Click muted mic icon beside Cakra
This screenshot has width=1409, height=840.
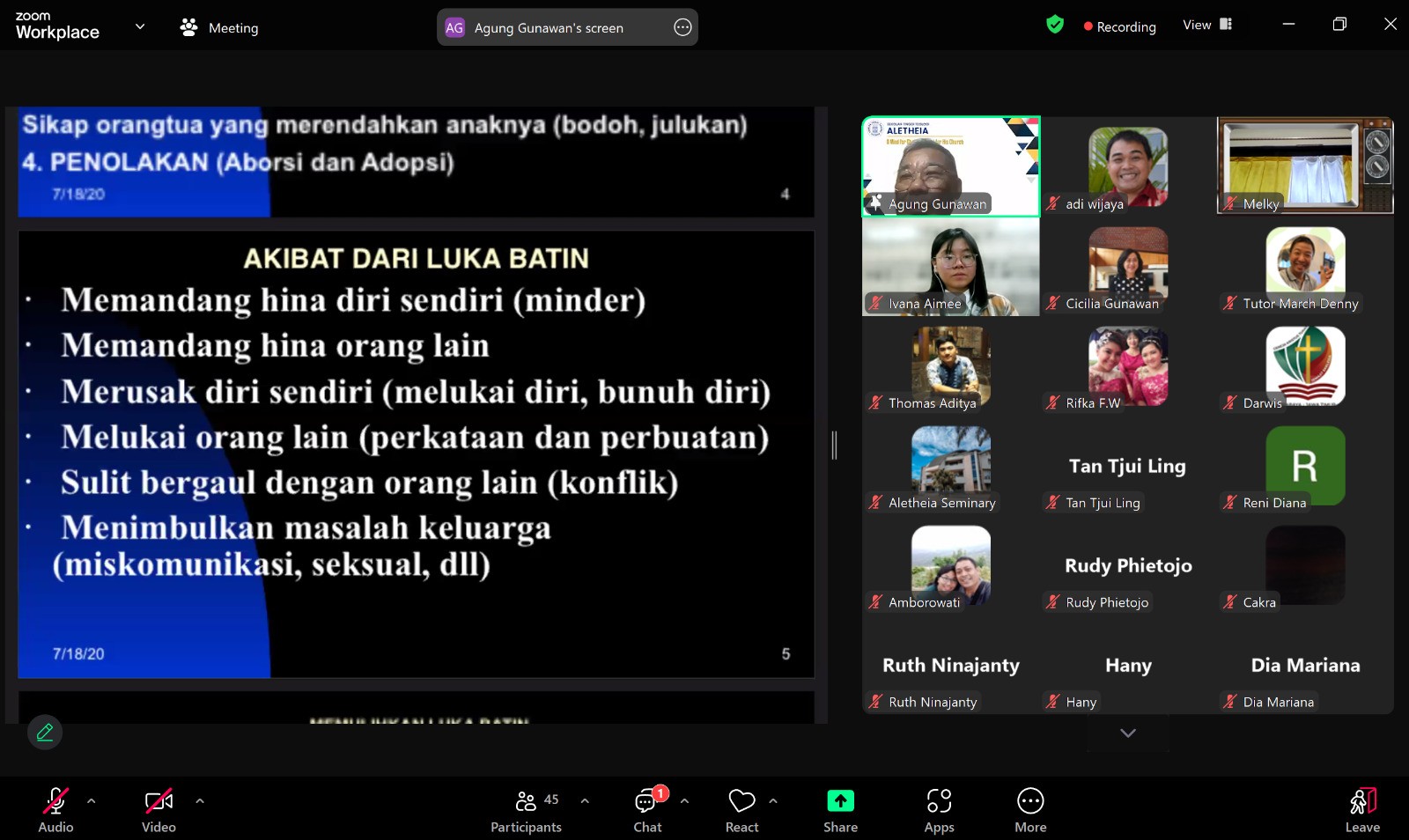1229,601
